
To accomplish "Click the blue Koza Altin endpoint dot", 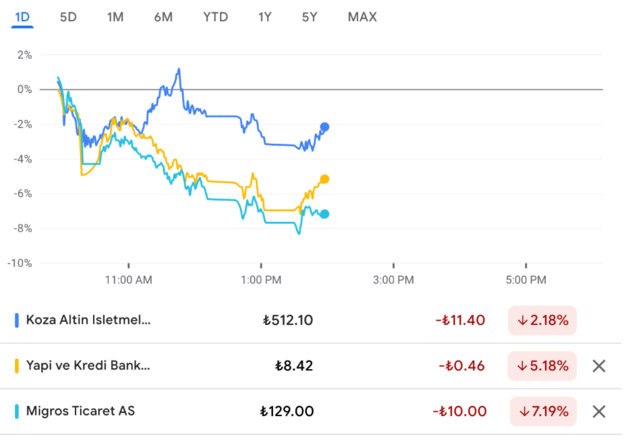I will point(325,127).
